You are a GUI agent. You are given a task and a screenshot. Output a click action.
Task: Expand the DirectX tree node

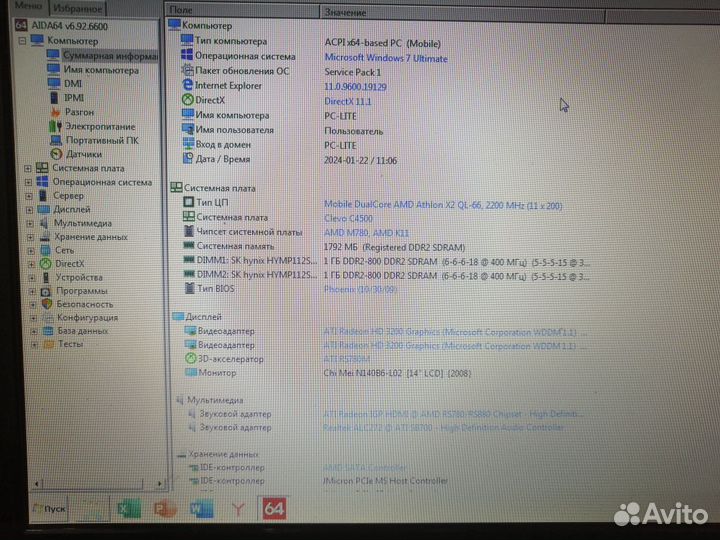[31, 264]
